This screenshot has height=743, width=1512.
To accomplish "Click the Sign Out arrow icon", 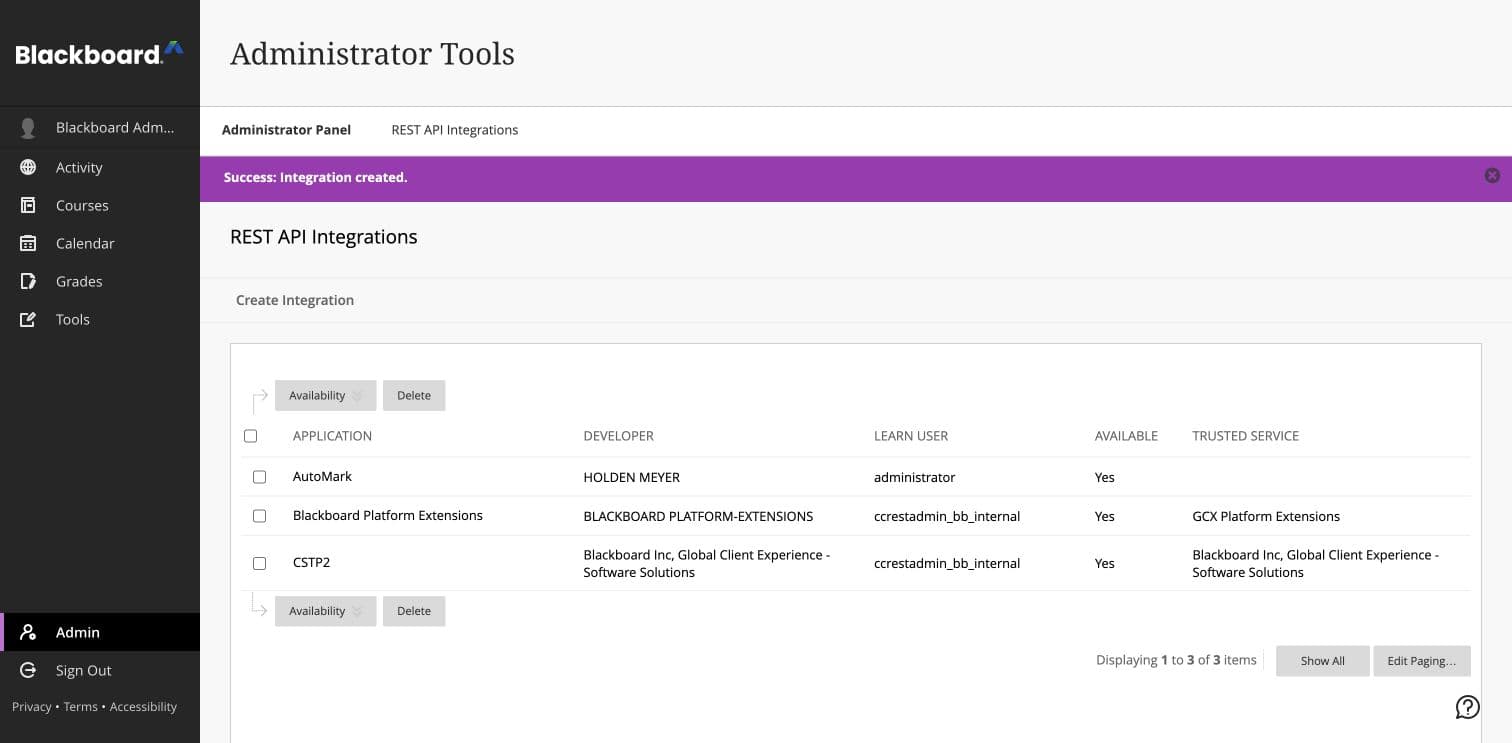I will (x=28, y=670).
